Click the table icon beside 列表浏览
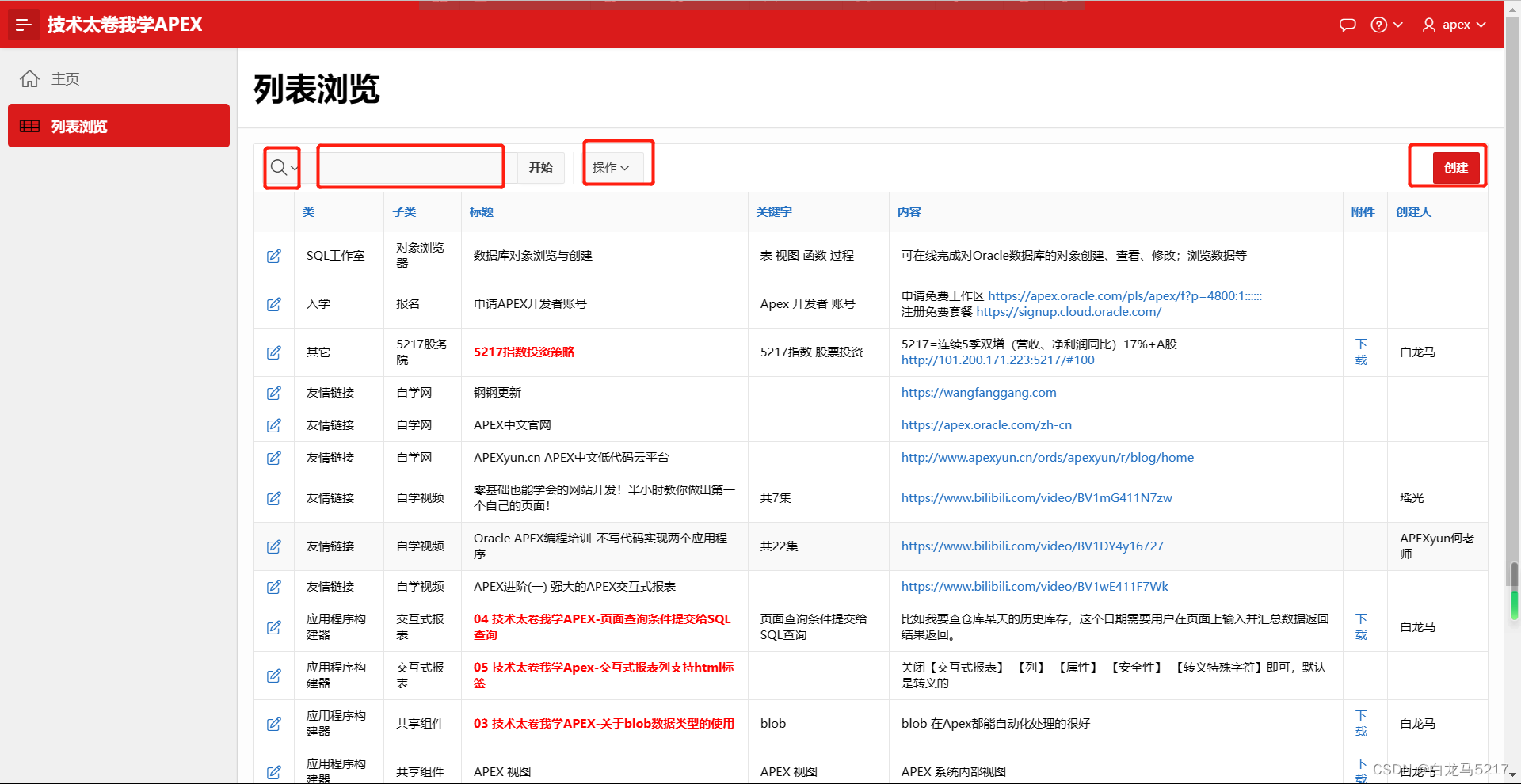 click(x=30, y=126)
